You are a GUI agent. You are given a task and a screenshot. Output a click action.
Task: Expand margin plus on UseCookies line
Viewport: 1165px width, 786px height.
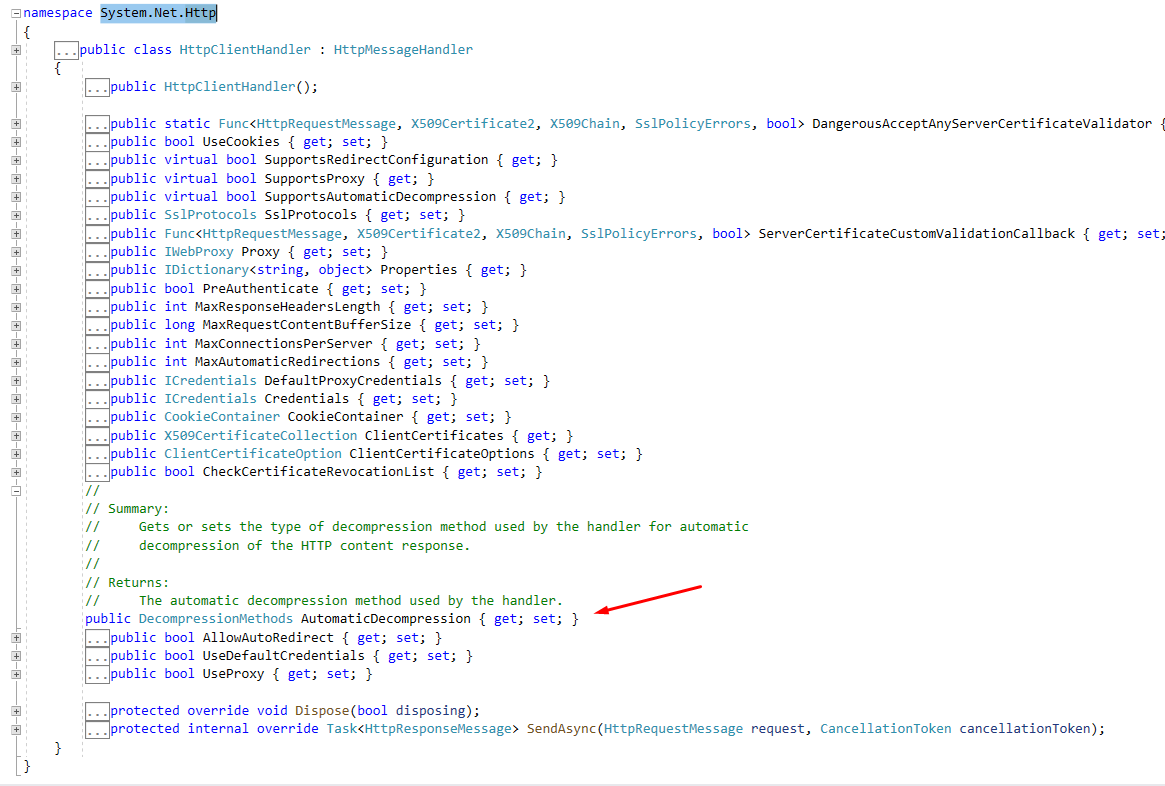pos(16,142)
